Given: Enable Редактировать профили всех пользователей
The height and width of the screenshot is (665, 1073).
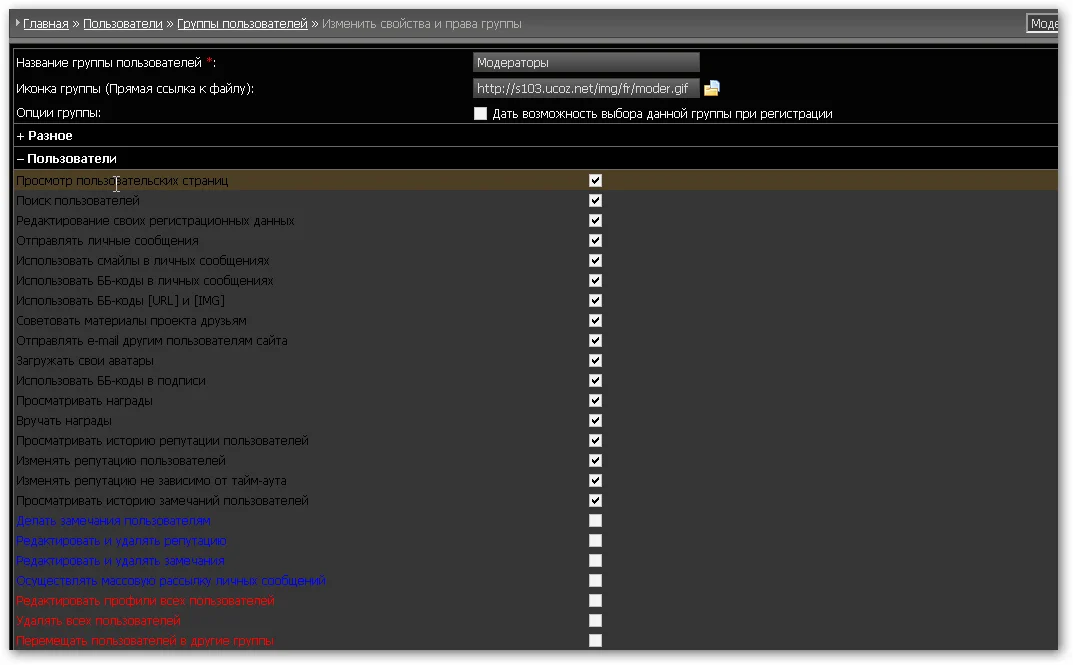Looking at the screenshot, I should point(595,601).
